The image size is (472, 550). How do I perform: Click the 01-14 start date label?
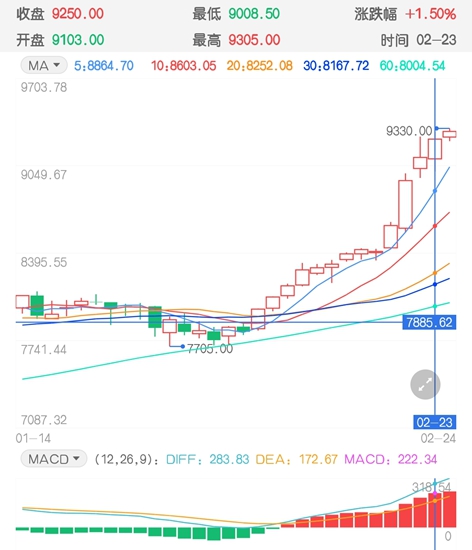click(33, 438)
